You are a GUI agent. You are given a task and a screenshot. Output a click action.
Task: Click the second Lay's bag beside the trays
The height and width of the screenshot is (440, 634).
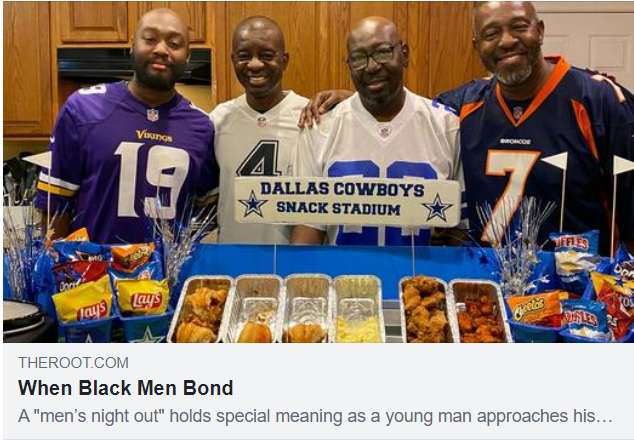(x=143, y=297)
